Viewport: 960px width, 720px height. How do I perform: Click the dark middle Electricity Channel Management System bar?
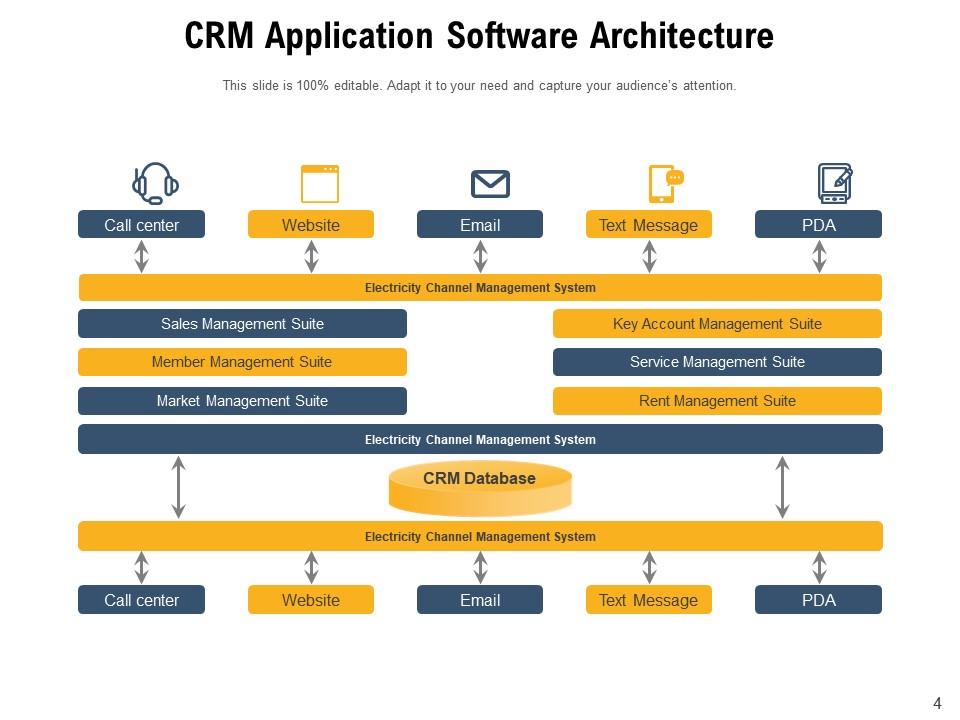(480, 438)
